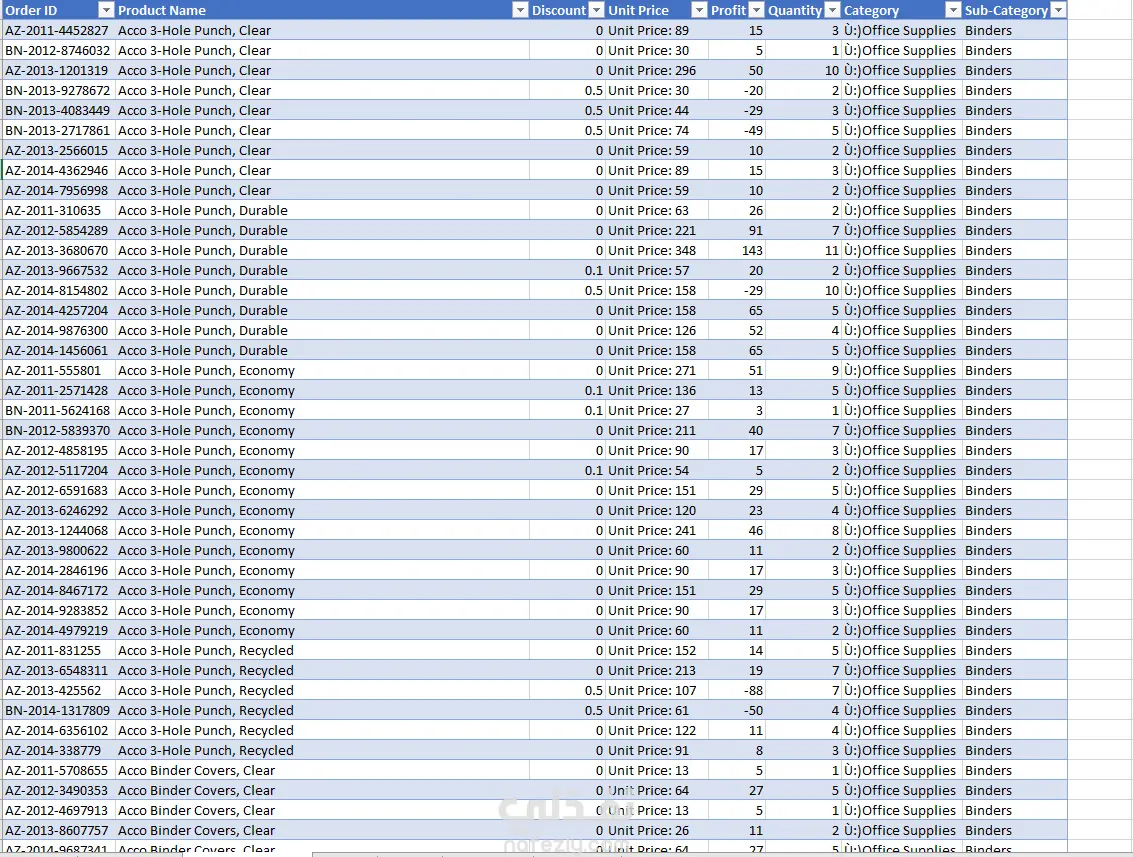Click the Profit cell showing -50

736,710
